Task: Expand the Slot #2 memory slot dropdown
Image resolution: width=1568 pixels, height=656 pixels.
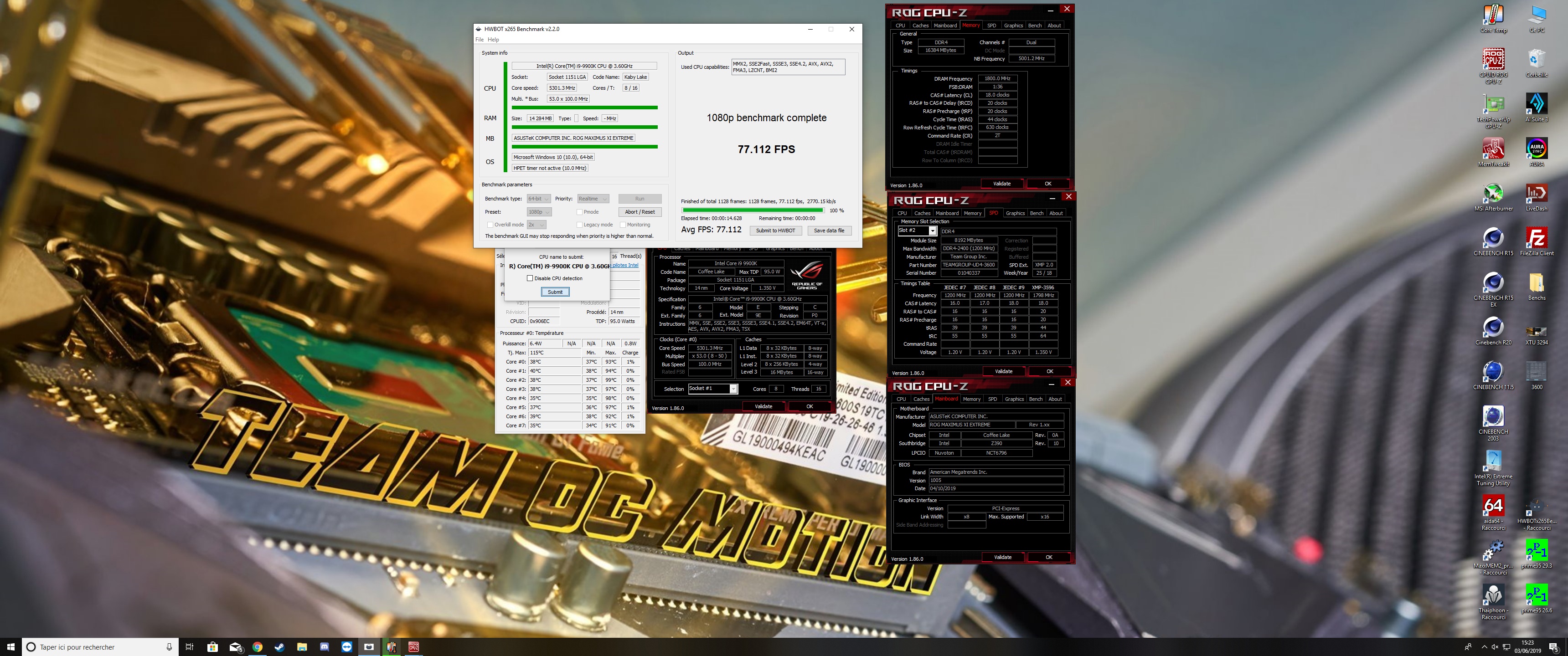Action: (932, 231)
